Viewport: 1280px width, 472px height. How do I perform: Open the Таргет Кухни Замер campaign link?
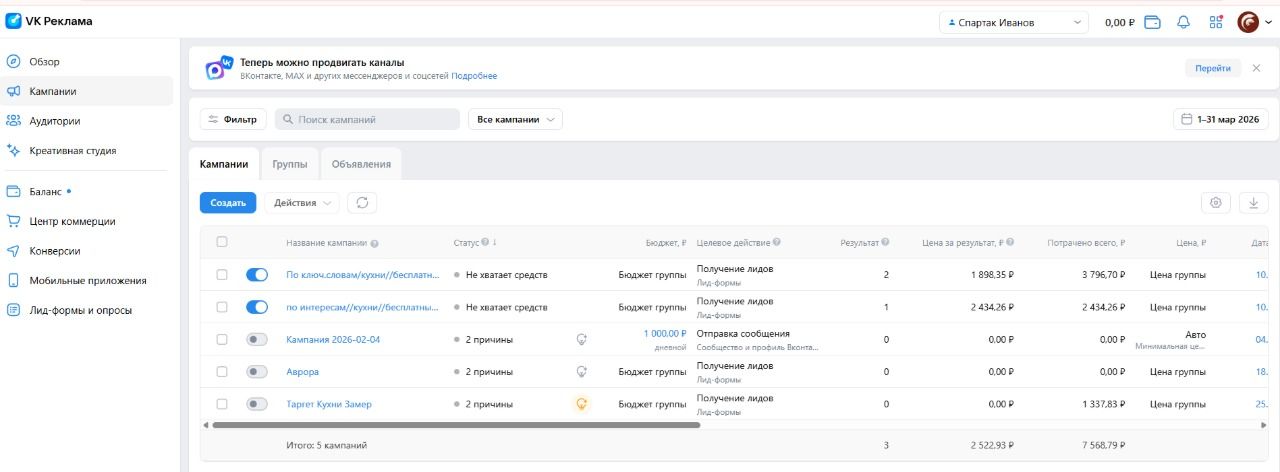point(329,404)
